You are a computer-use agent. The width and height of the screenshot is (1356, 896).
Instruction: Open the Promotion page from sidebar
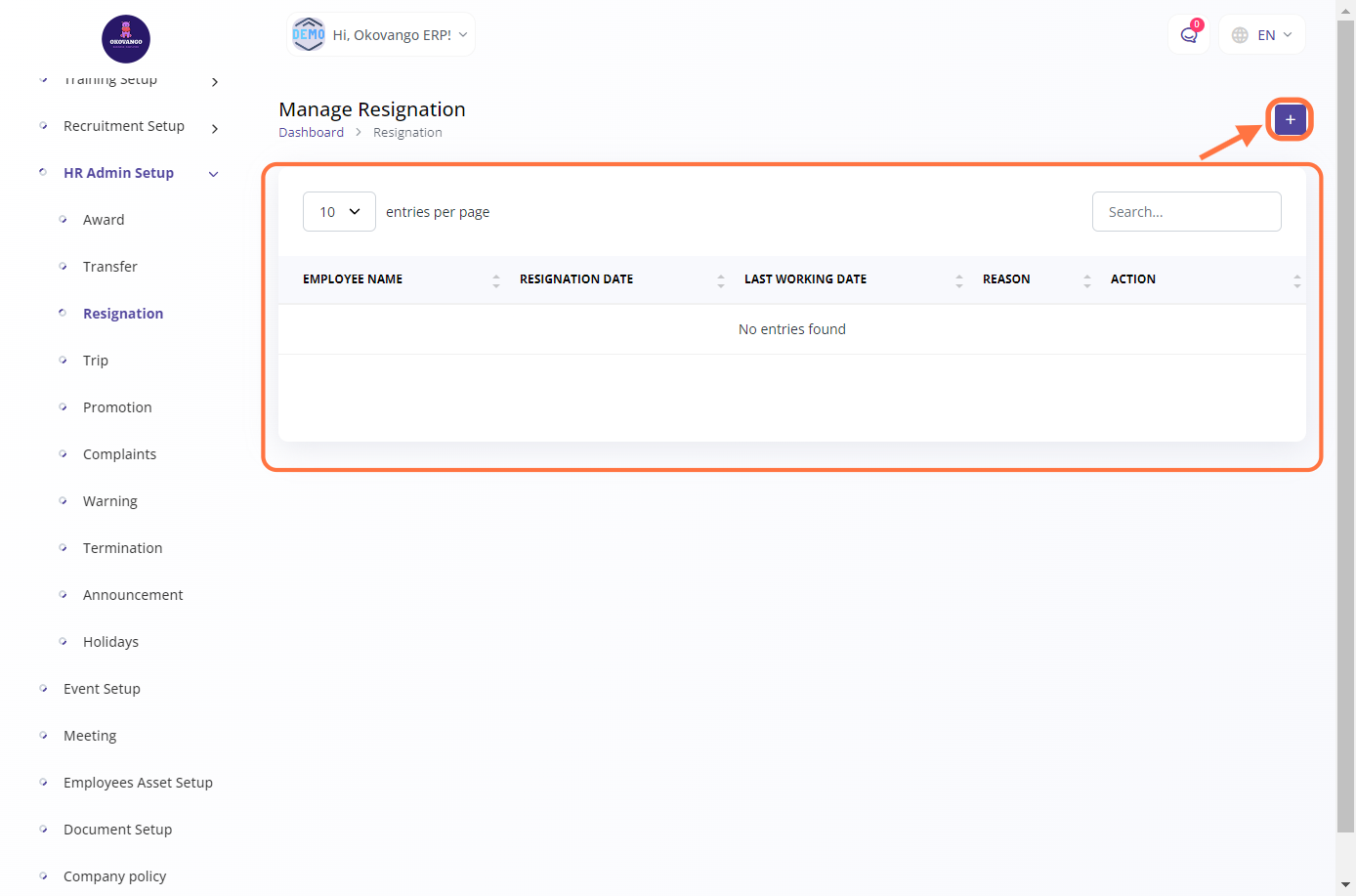(117, 407)
